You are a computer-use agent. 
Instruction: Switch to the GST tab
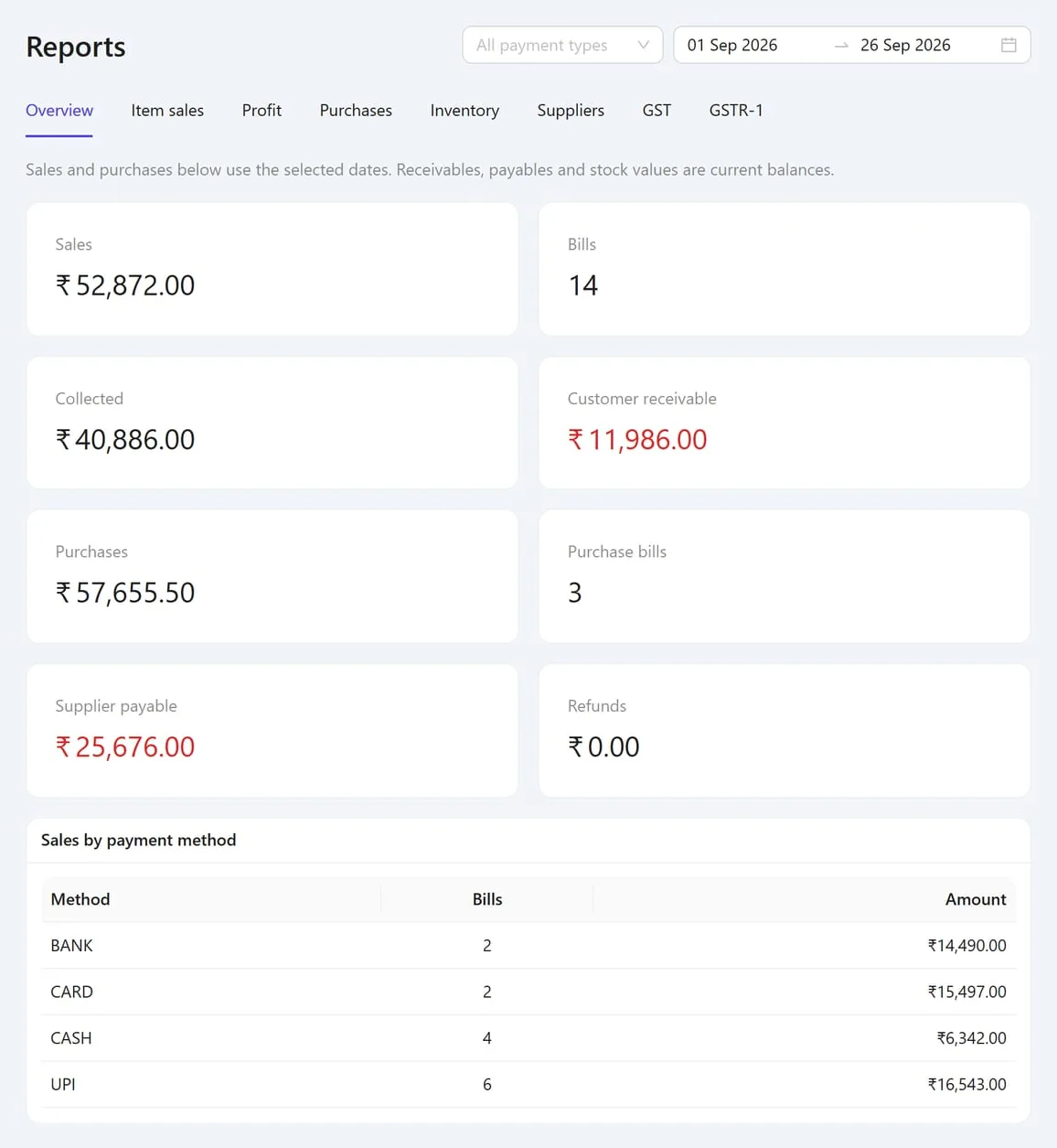[x=657, y=111]
